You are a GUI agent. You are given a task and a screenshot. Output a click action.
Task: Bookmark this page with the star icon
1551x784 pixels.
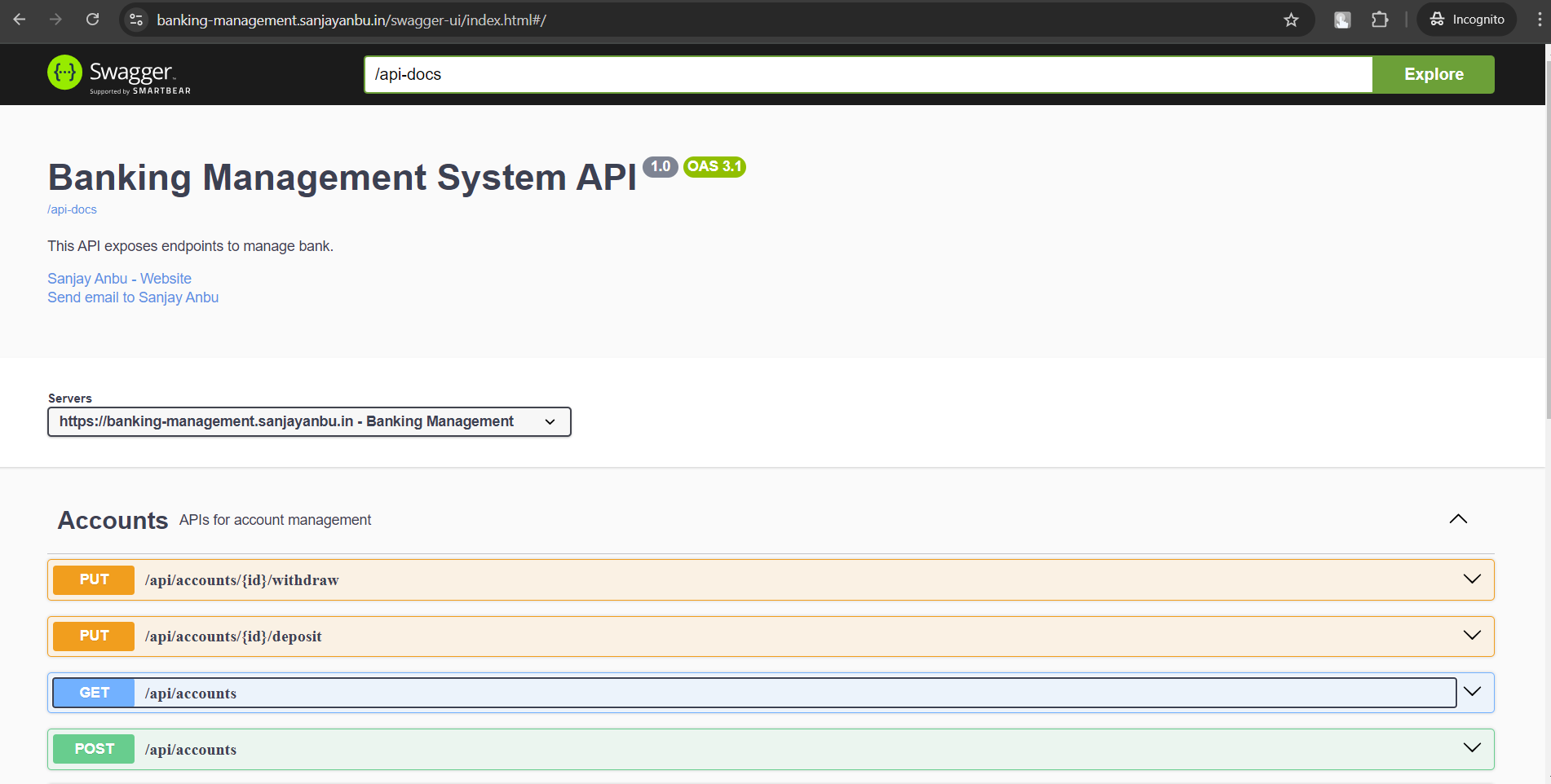[1291, 20]
